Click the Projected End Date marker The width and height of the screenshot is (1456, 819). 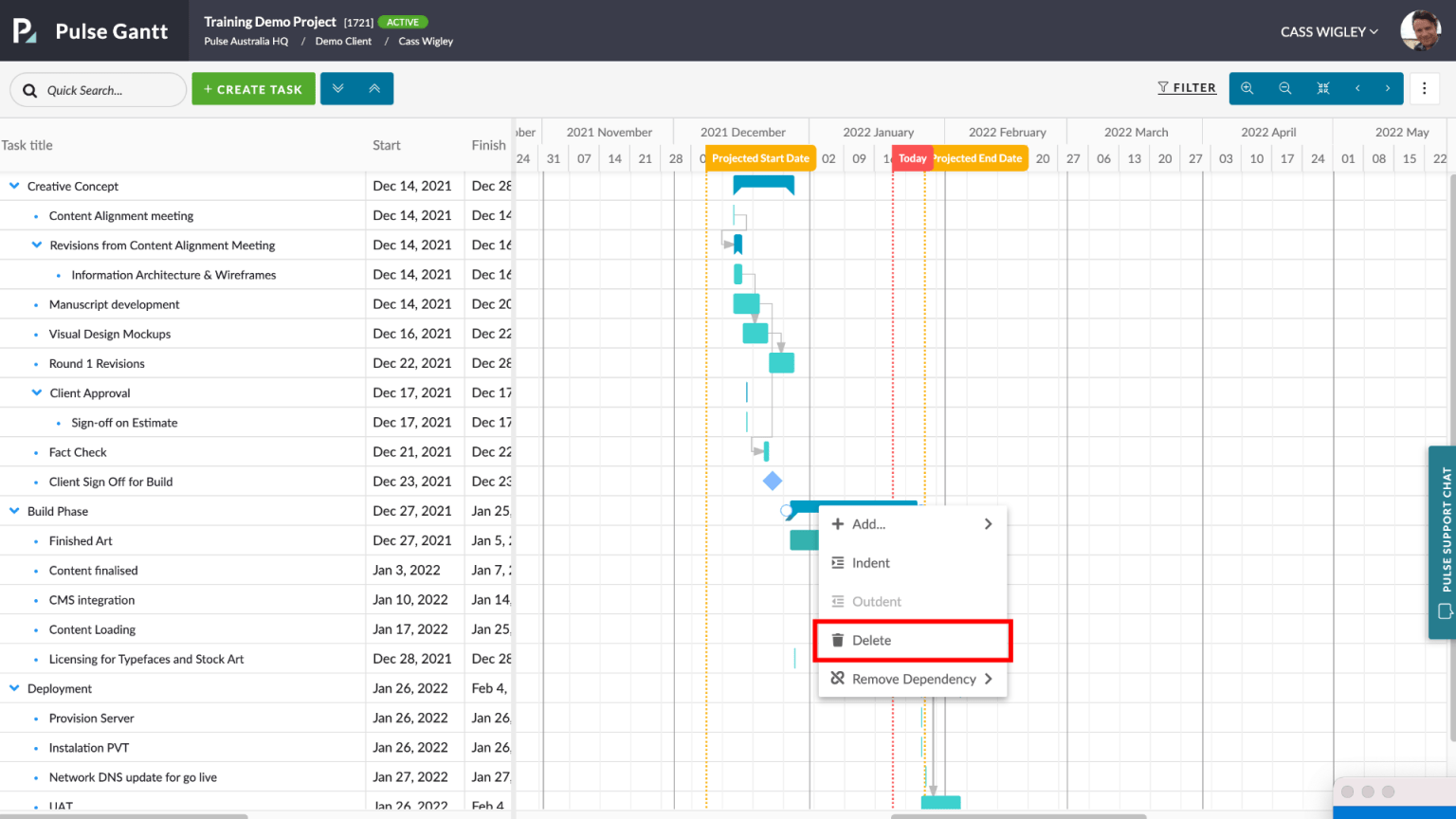click(x=979, y=158)
